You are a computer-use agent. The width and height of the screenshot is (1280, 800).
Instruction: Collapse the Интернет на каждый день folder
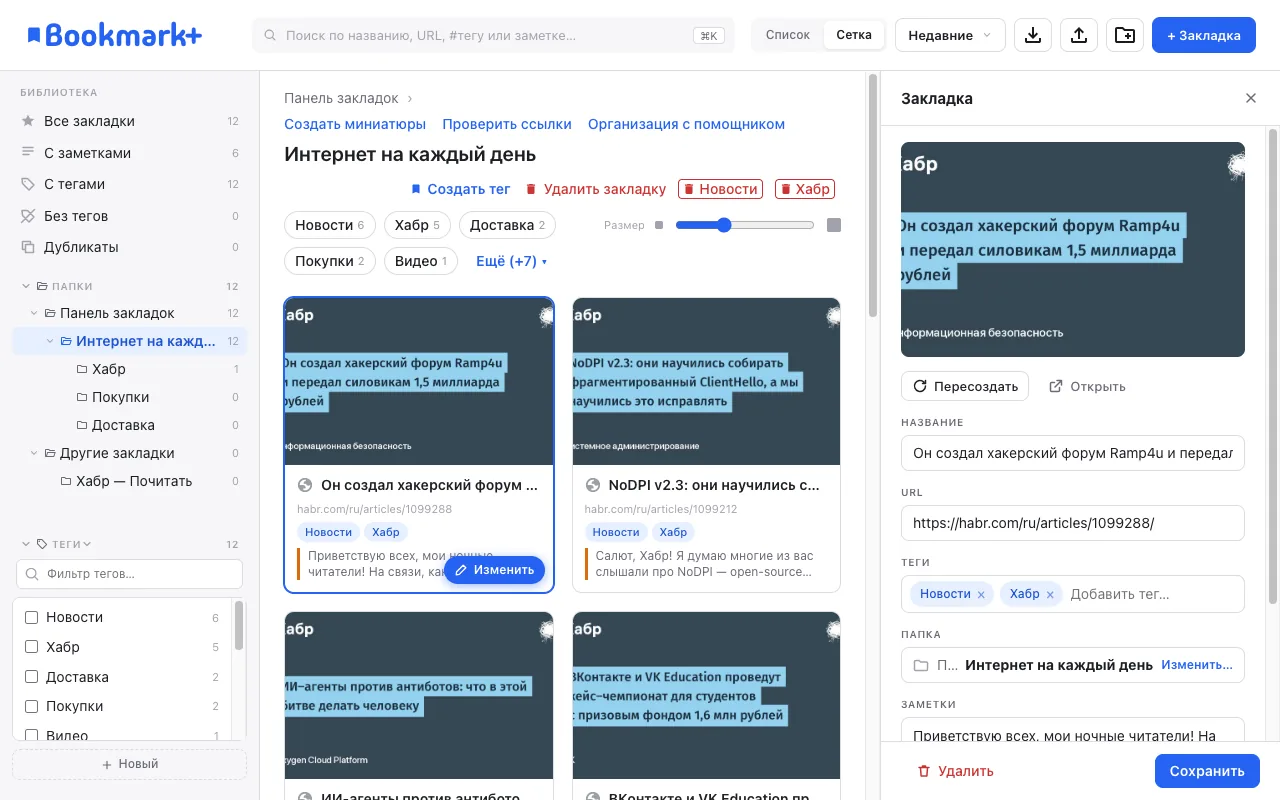click(x=50, y=341)
